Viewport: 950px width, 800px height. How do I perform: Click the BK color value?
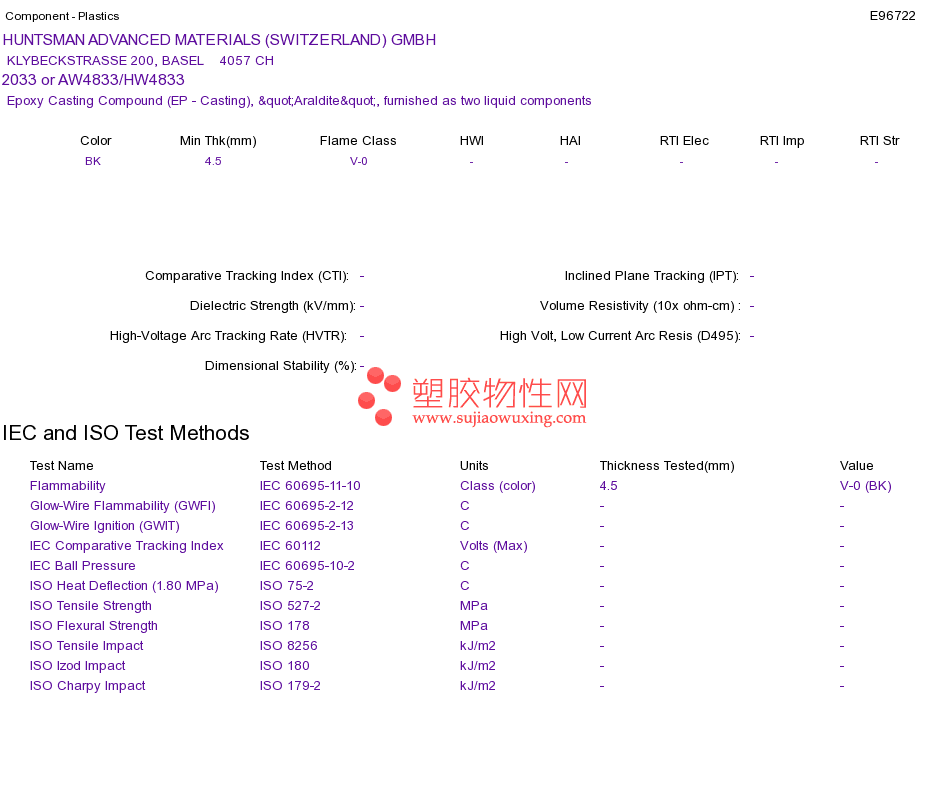pos(93,161)
